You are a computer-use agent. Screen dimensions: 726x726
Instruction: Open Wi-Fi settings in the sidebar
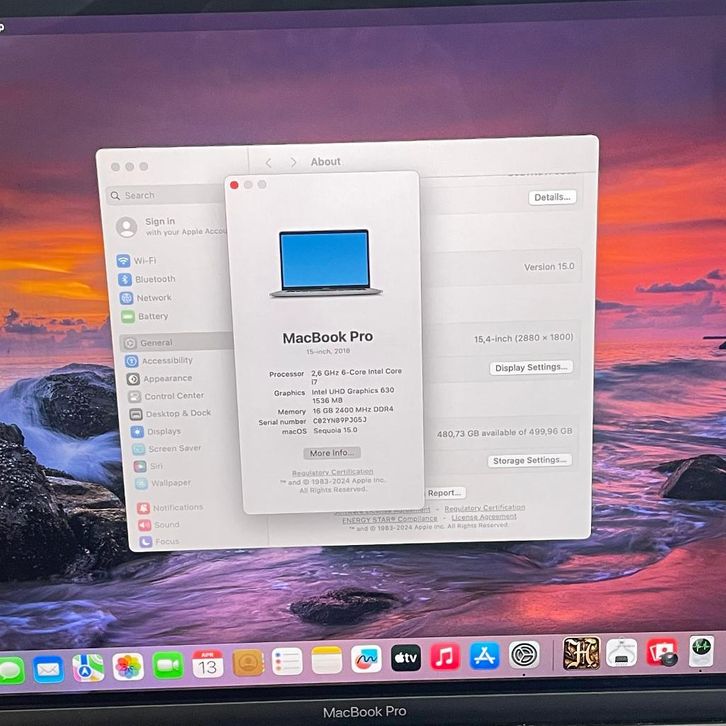click(144, 261)
